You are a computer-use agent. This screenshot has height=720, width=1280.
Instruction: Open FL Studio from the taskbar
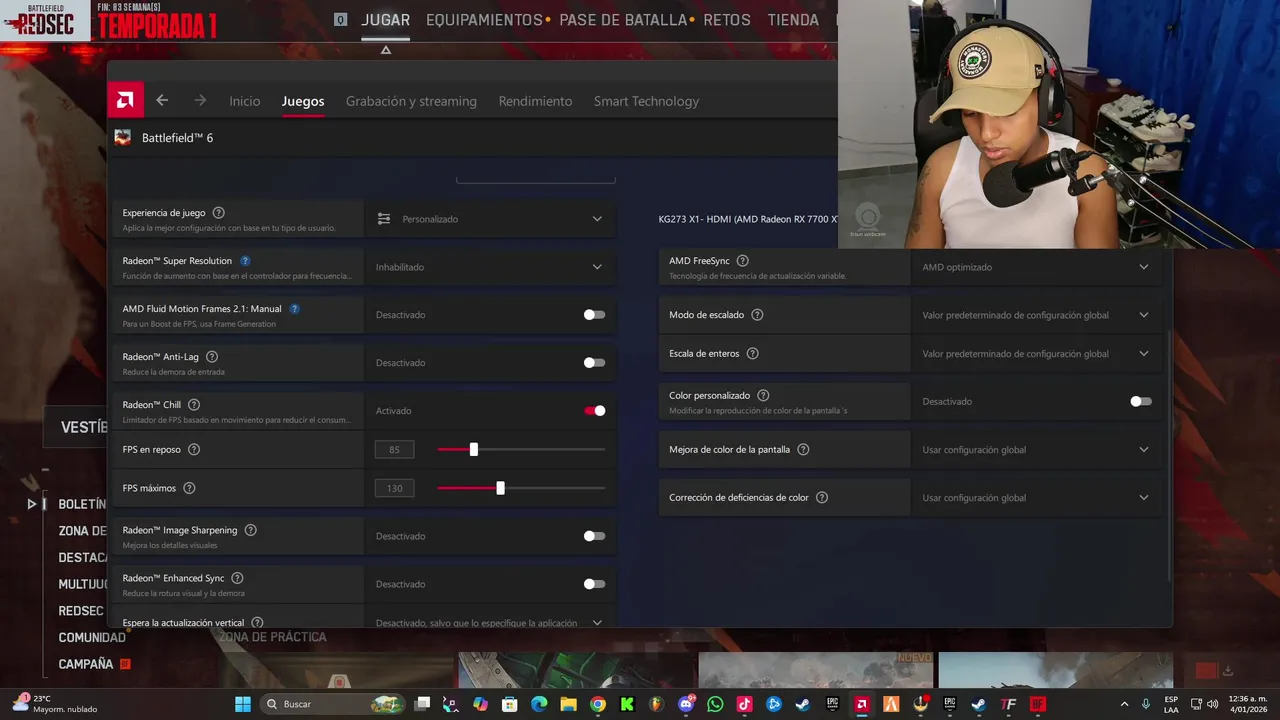click(656, 704)
